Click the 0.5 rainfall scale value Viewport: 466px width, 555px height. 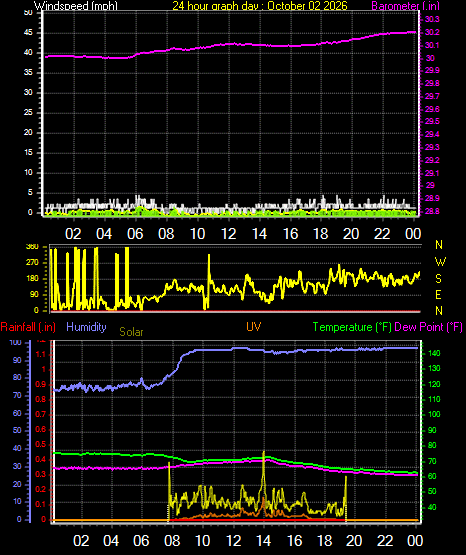click(41, 444)
